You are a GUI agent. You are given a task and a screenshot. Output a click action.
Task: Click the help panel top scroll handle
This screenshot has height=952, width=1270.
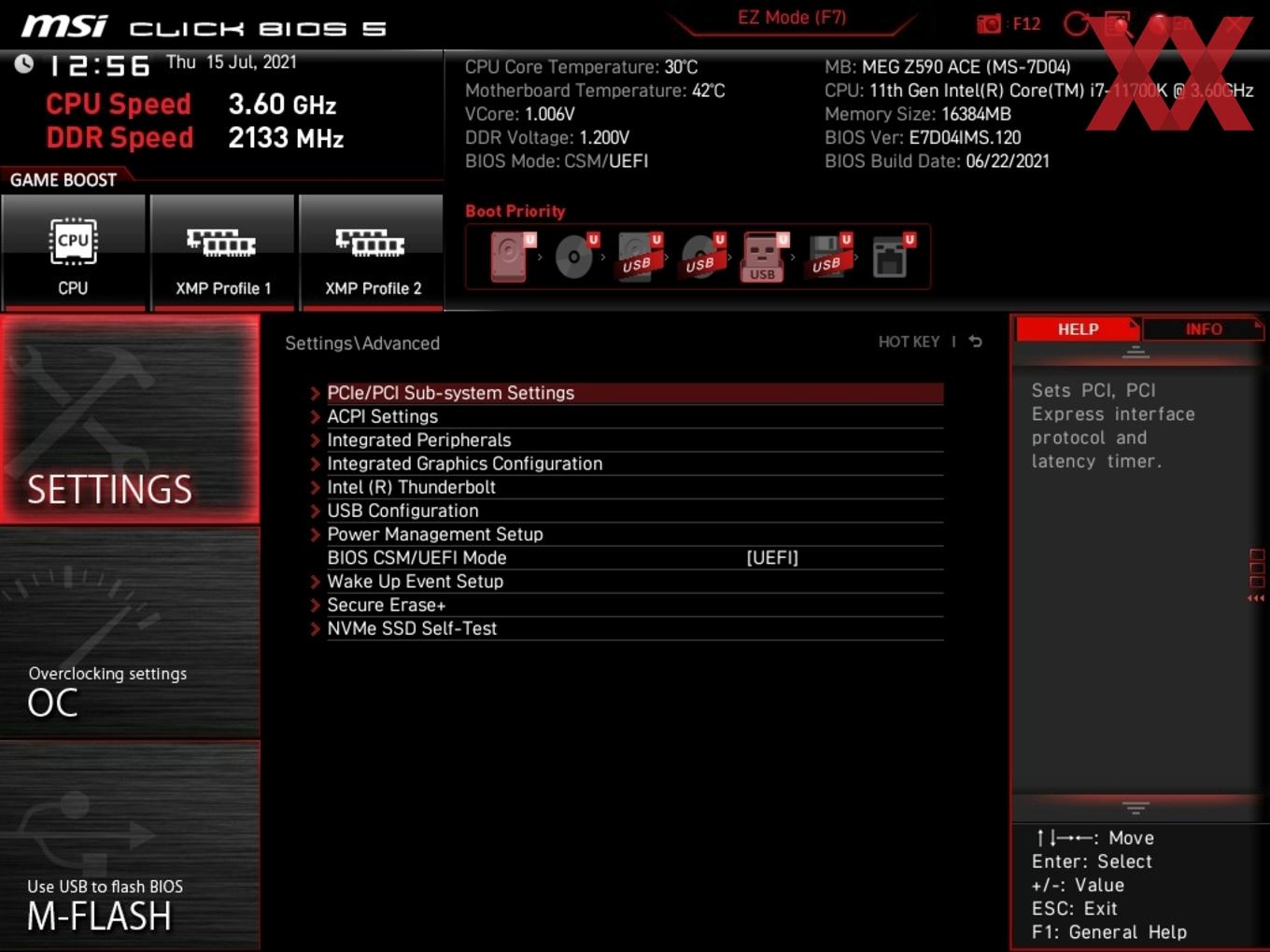click(x=1136, y=352)
